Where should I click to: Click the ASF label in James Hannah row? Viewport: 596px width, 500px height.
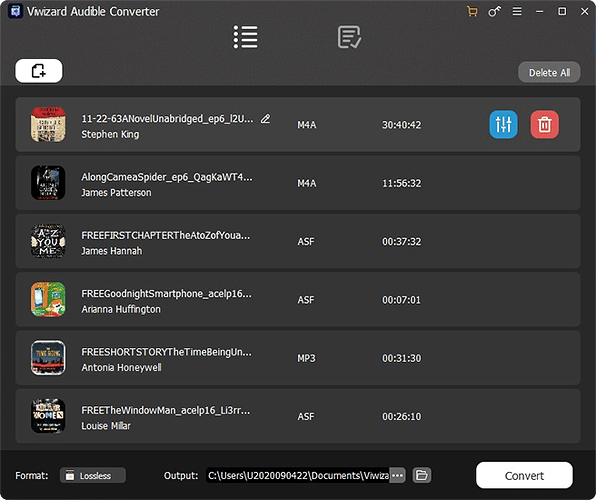click(x=306, y=241)
